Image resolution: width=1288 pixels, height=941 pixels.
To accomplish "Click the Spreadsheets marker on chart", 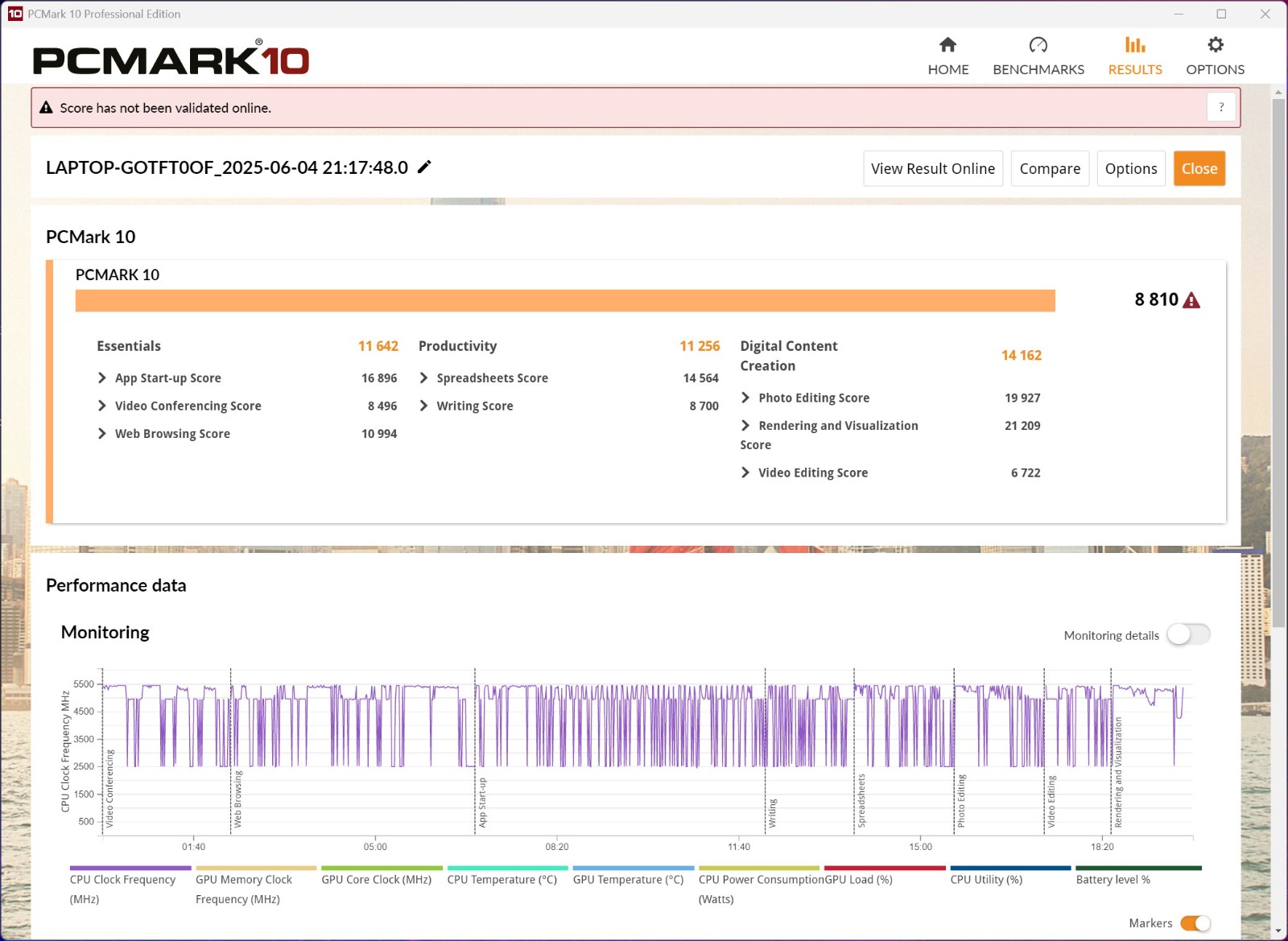I will 861,801.
